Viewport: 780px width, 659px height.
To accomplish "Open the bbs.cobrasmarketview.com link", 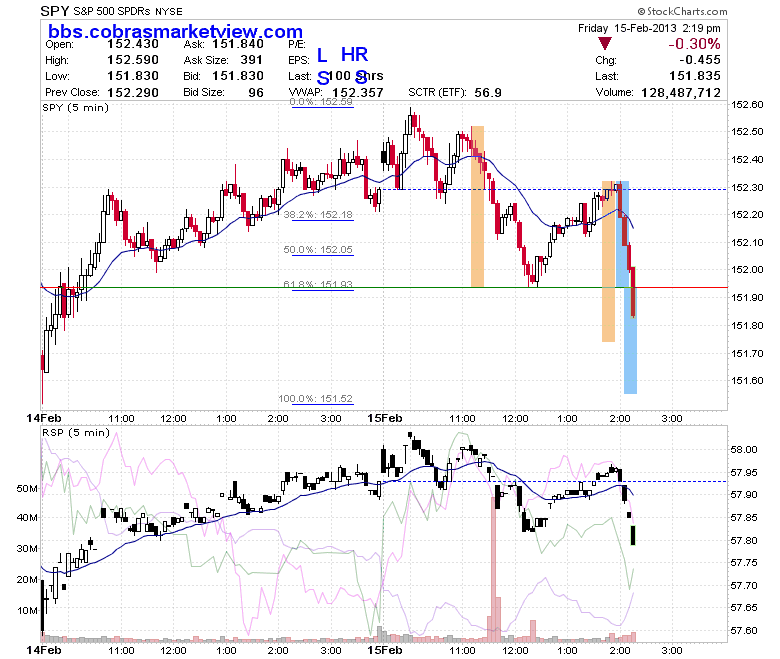I will click(x=175, y=31).
